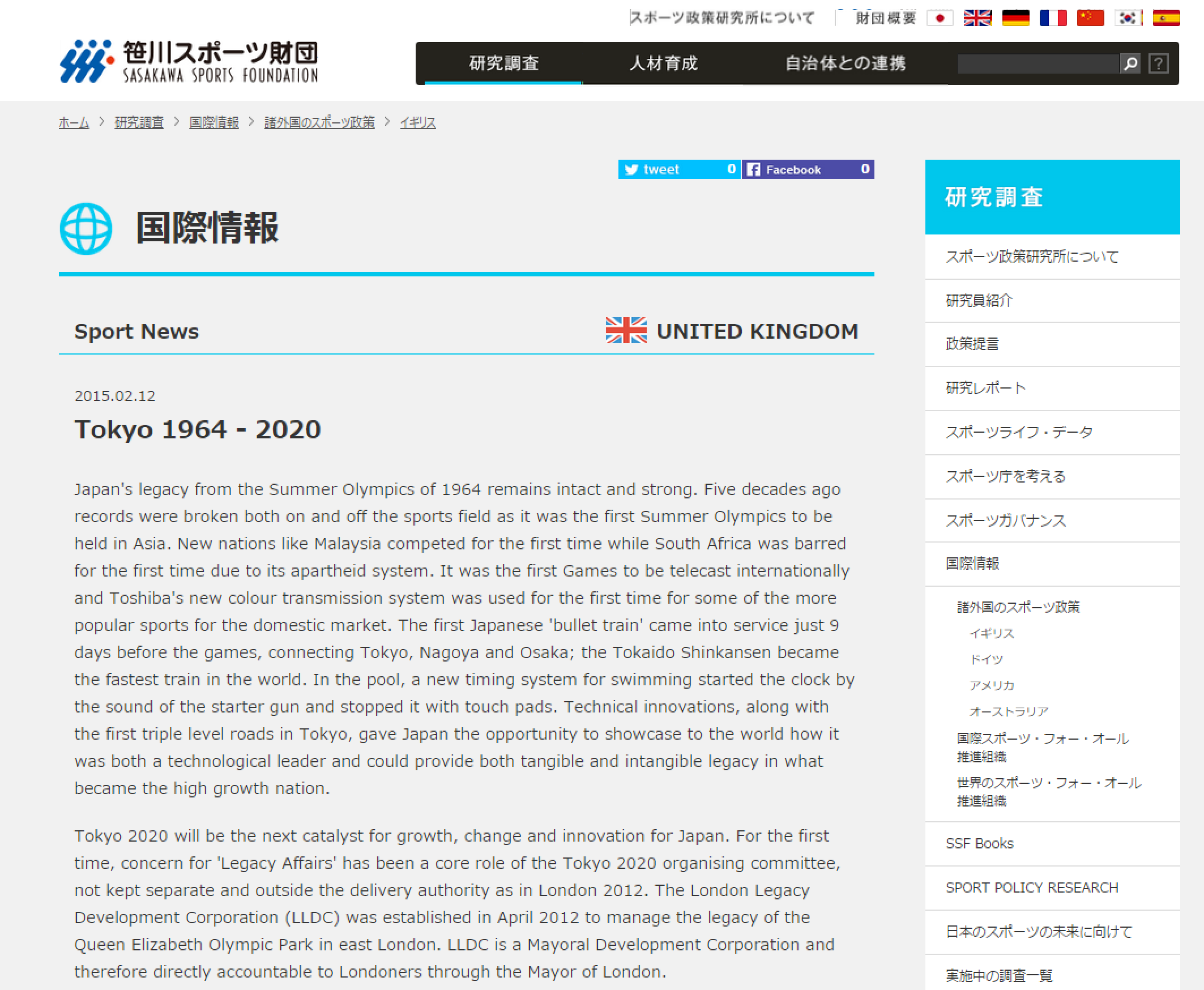1204x990 pixels.
Task: Select イギリス in the sidebar submenu
Action: coord(992,633)
